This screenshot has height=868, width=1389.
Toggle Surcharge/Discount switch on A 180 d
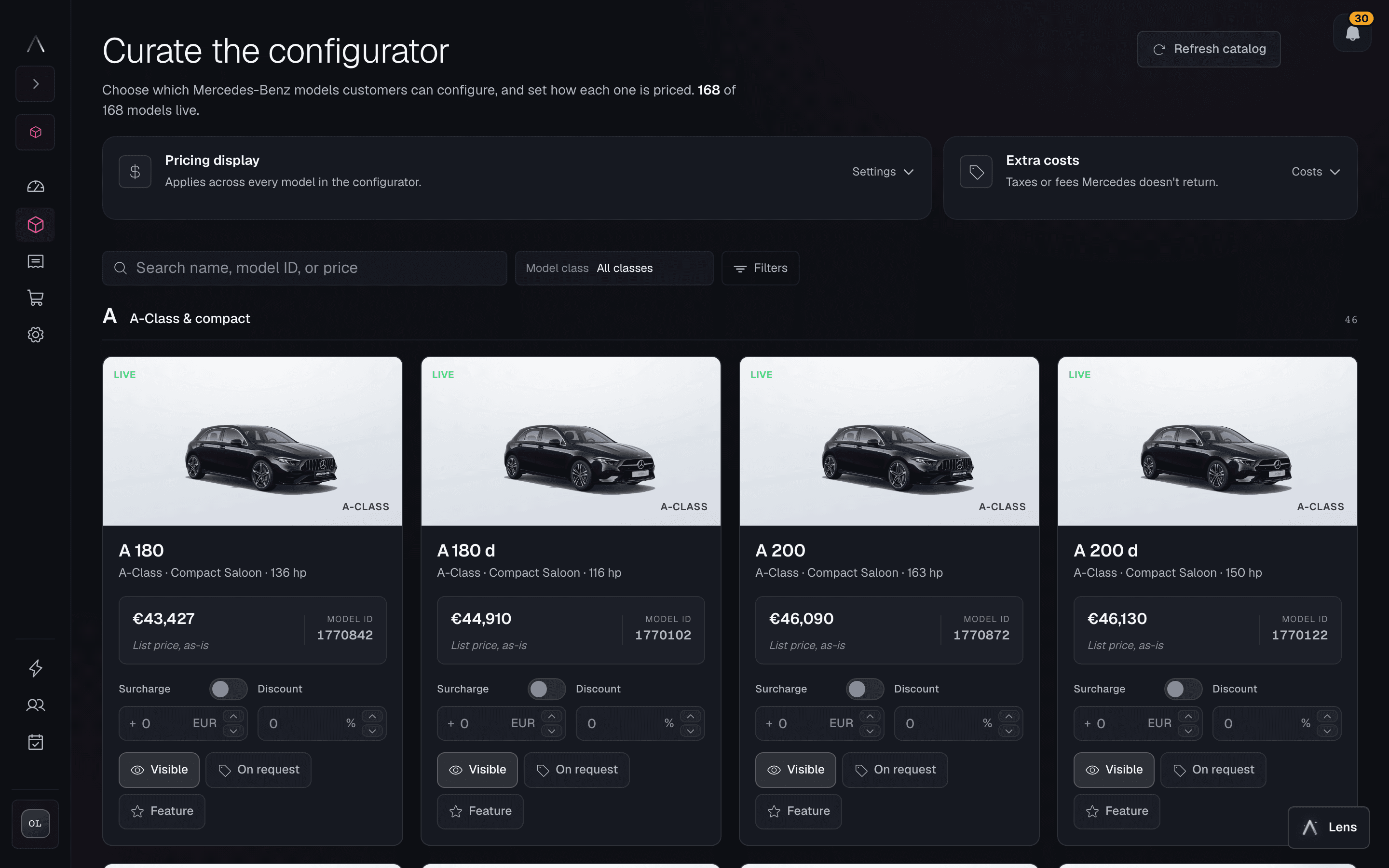546,689
